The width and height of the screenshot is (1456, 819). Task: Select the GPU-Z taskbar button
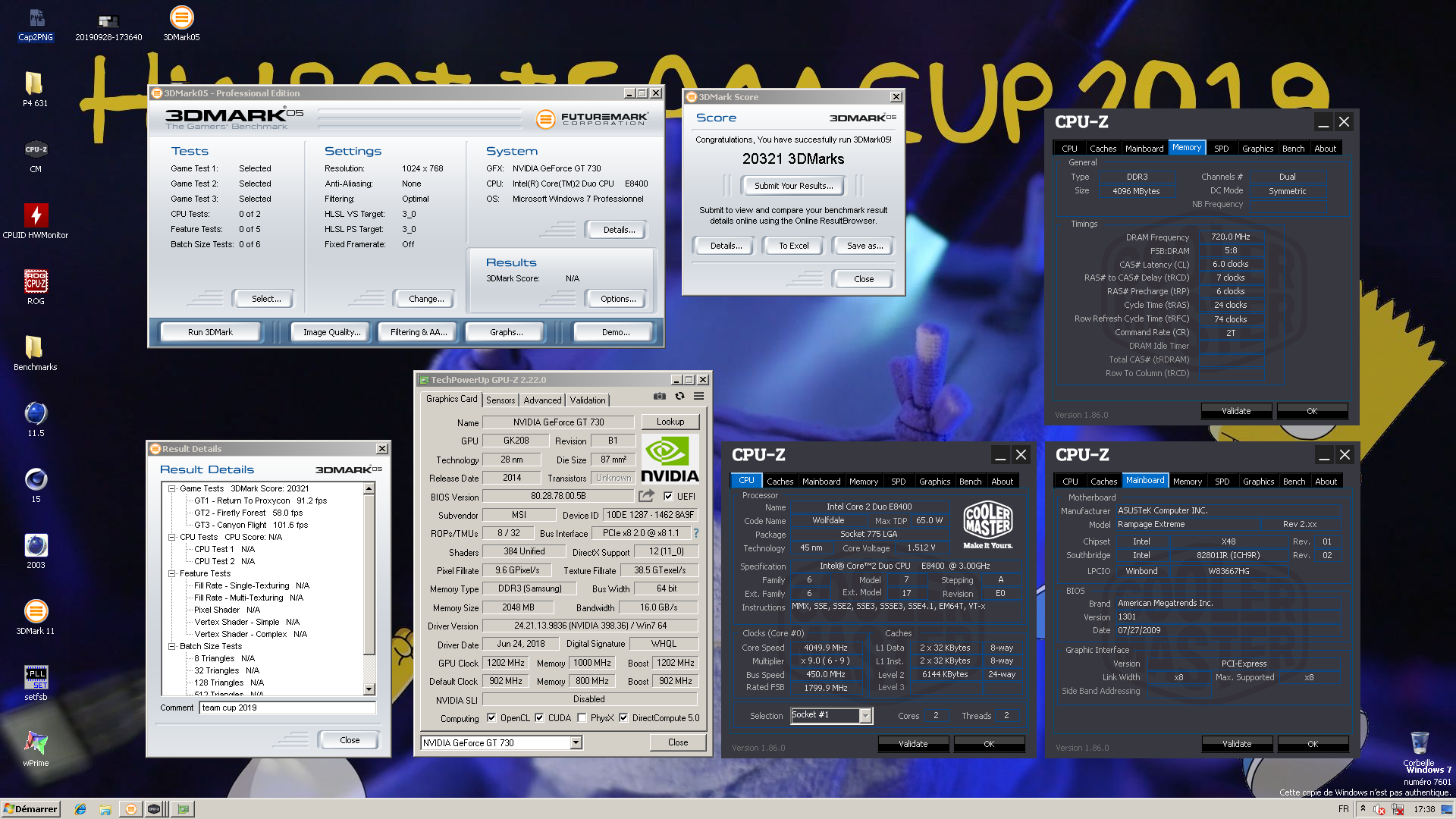[183, 809]
